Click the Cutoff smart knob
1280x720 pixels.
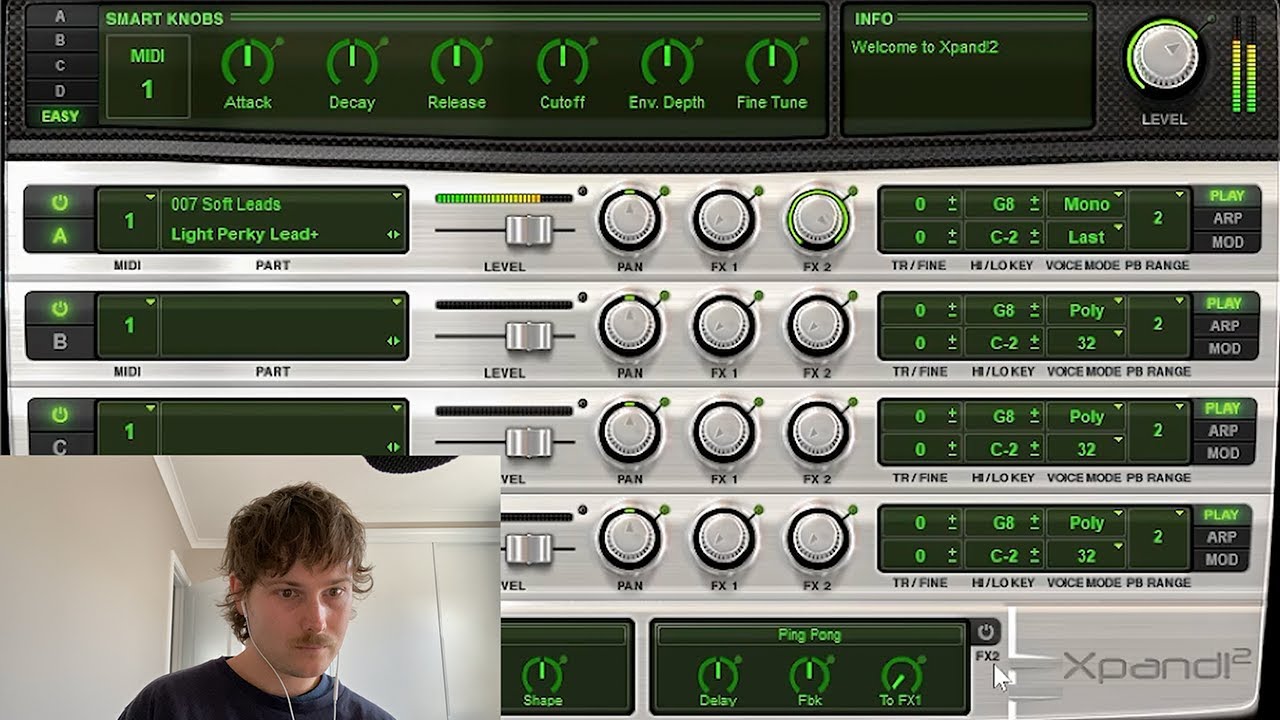[x=562, y=62]
